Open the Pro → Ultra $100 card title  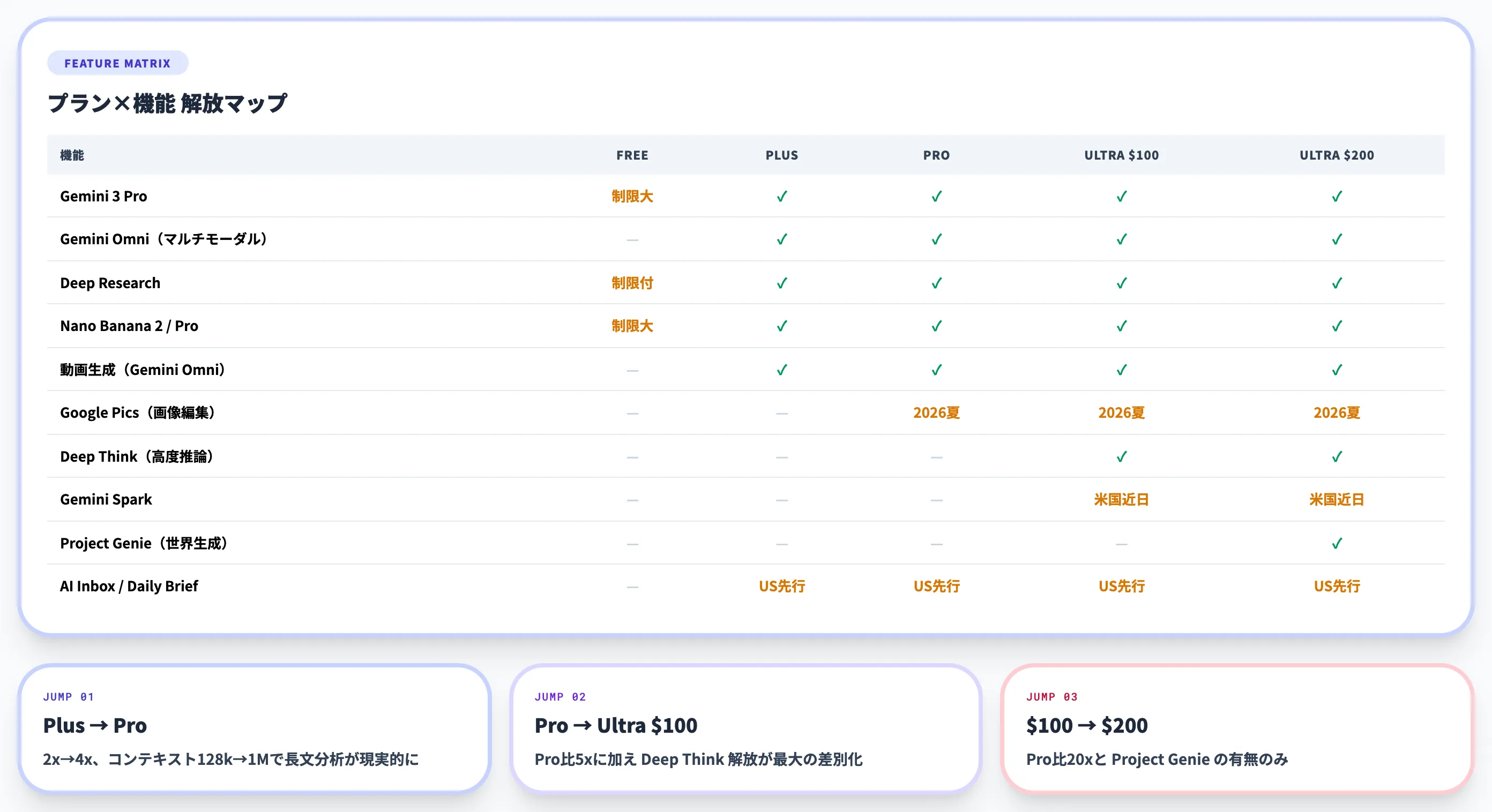coord(616,725)
